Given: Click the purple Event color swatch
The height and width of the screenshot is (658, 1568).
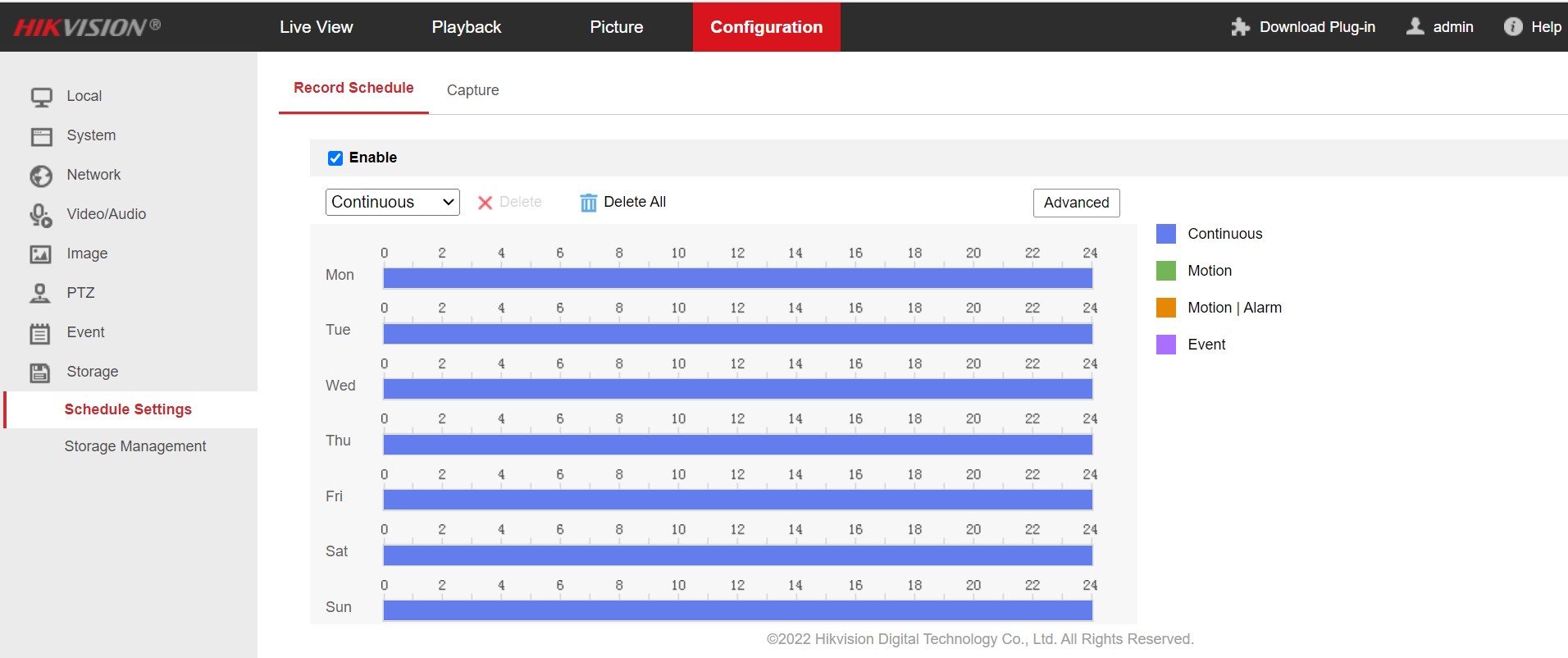Looking at the screenshot, I should point(1165,345).
